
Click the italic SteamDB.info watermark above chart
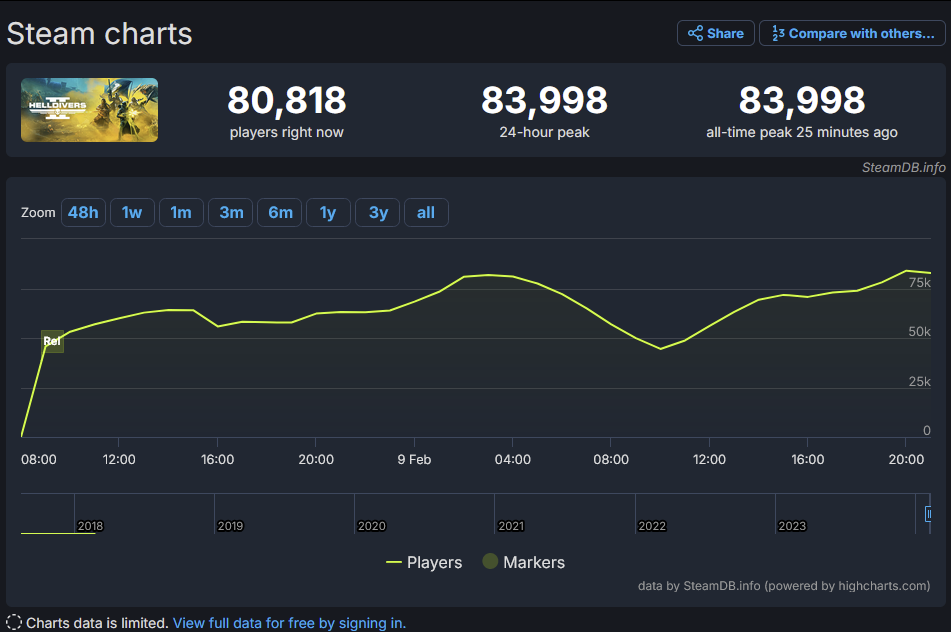pos(903,167)
